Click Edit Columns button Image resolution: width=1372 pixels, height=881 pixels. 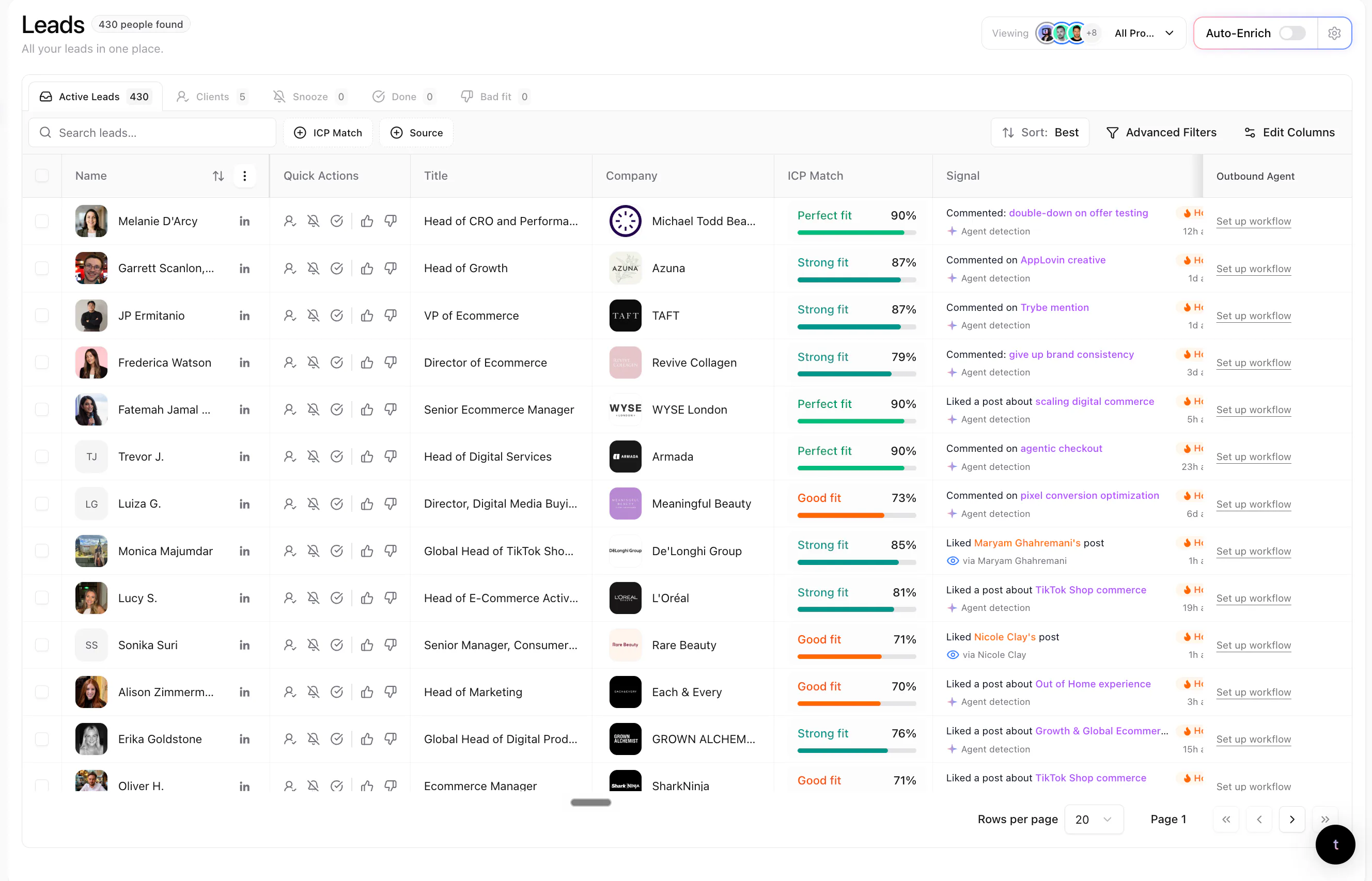click(x=1290, y=133)
